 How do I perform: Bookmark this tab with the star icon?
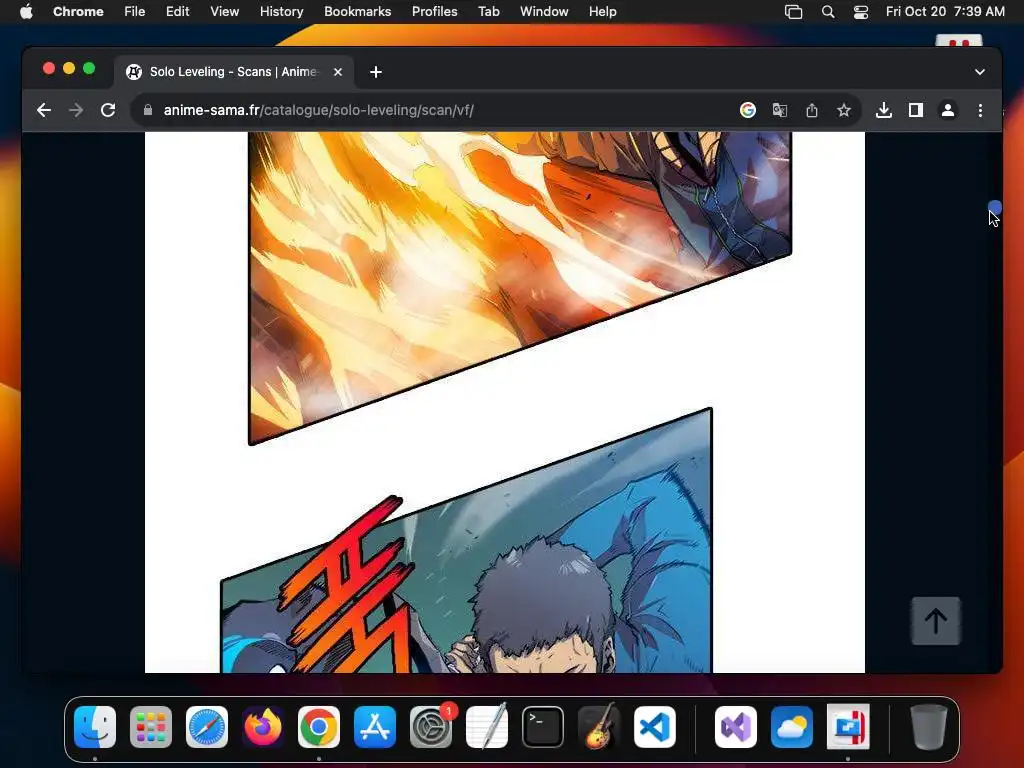click(844, 110)
